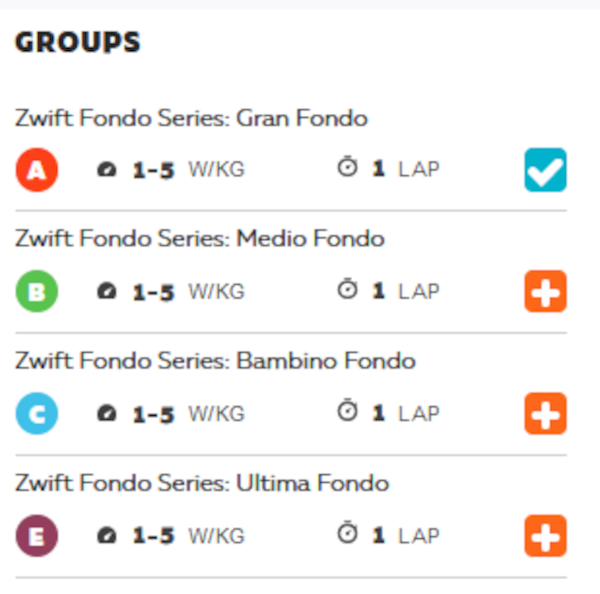Select Zwift Fondo Series: Bambino Fondo title
The image size is (600, 594).
point(215,360)
